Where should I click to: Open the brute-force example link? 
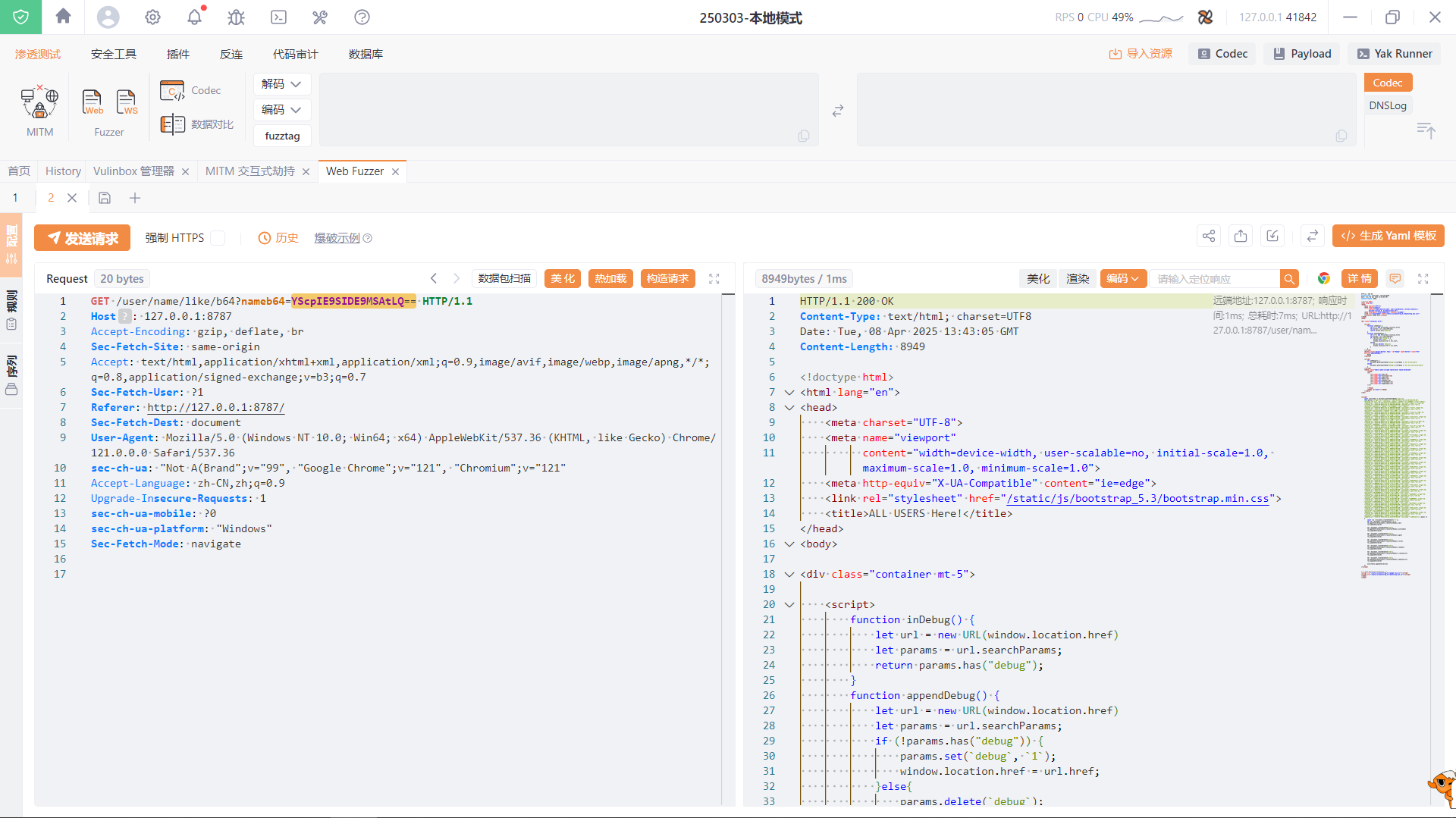pyautogui.click(x=337, y=238)
